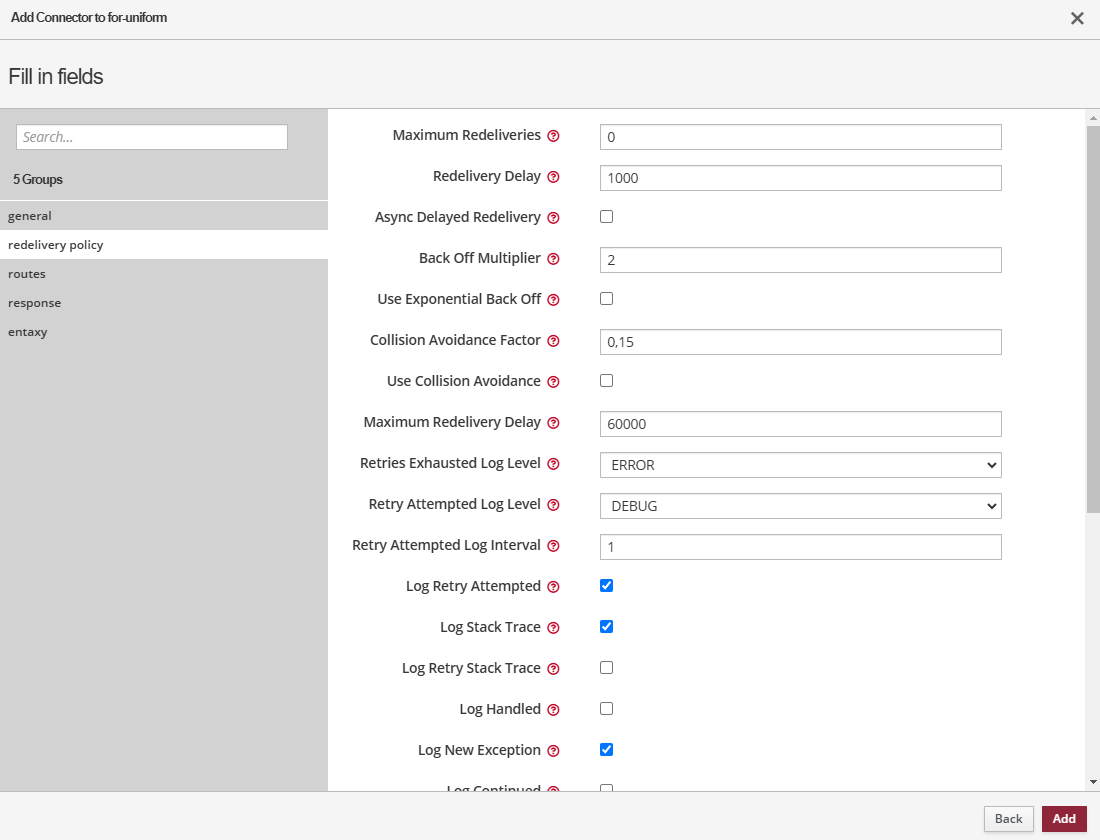Click help icon beside Redelivery Delay
1100x840 pixels.
(553, 177)
